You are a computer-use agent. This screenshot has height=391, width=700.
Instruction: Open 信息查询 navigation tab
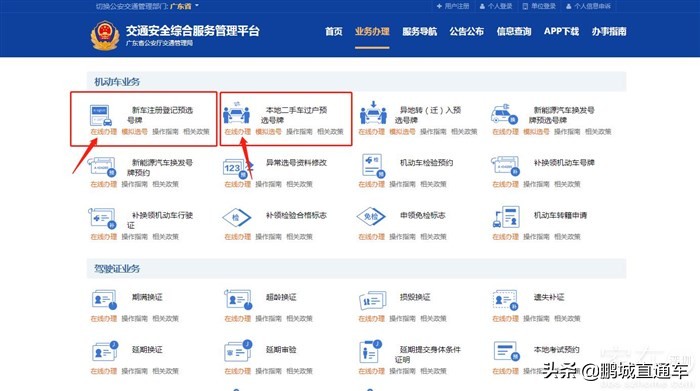[x=514, y=31]
